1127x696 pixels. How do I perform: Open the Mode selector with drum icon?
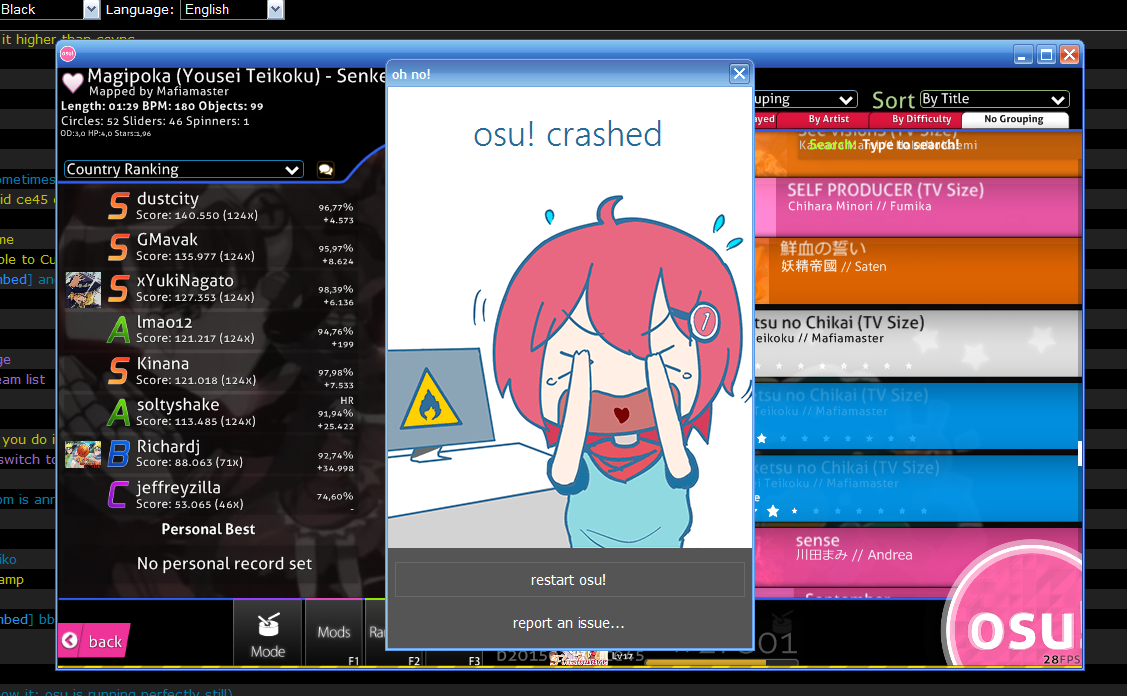coord(268,634)
